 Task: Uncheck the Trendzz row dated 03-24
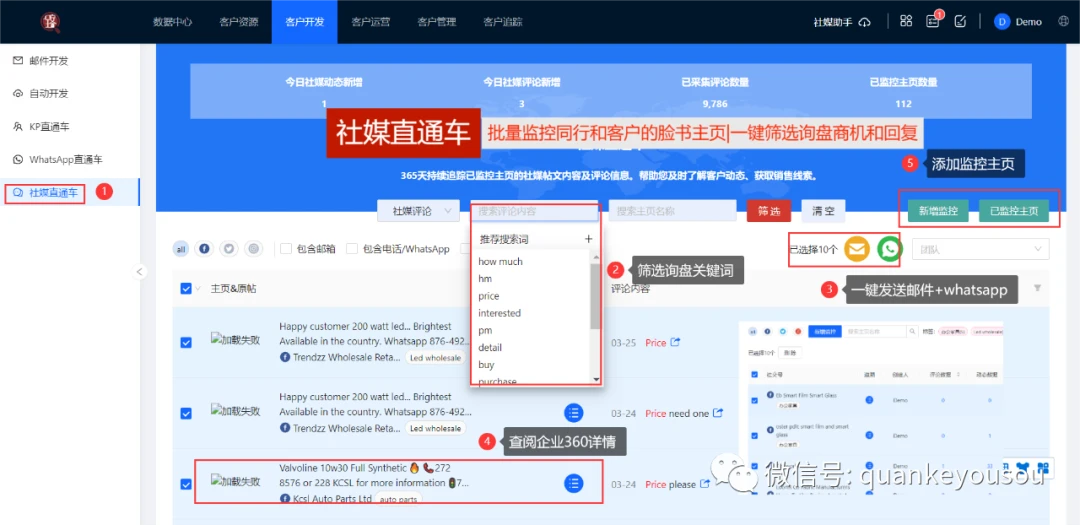186,413
